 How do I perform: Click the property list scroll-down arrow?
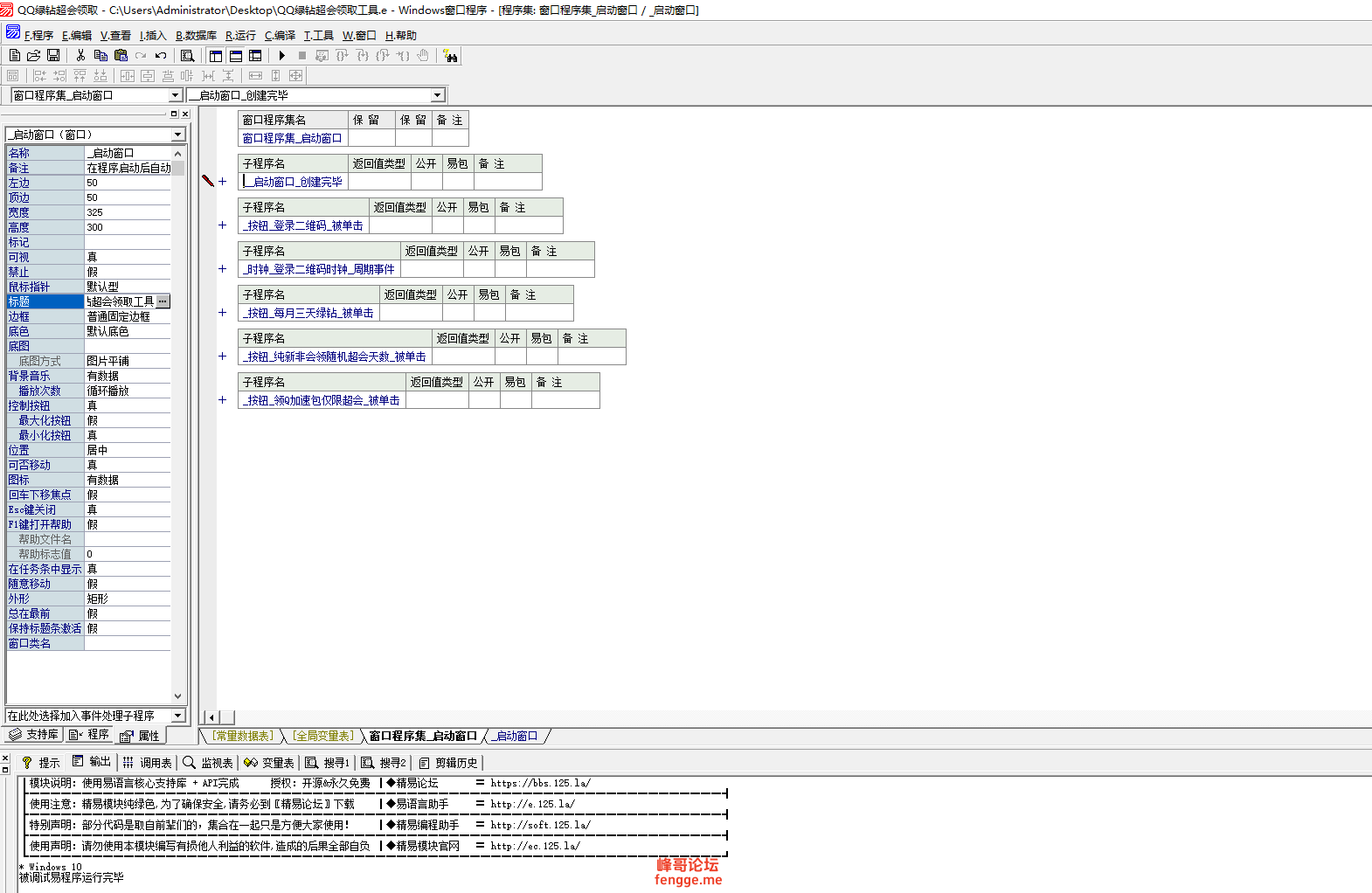tap(178, 696)
